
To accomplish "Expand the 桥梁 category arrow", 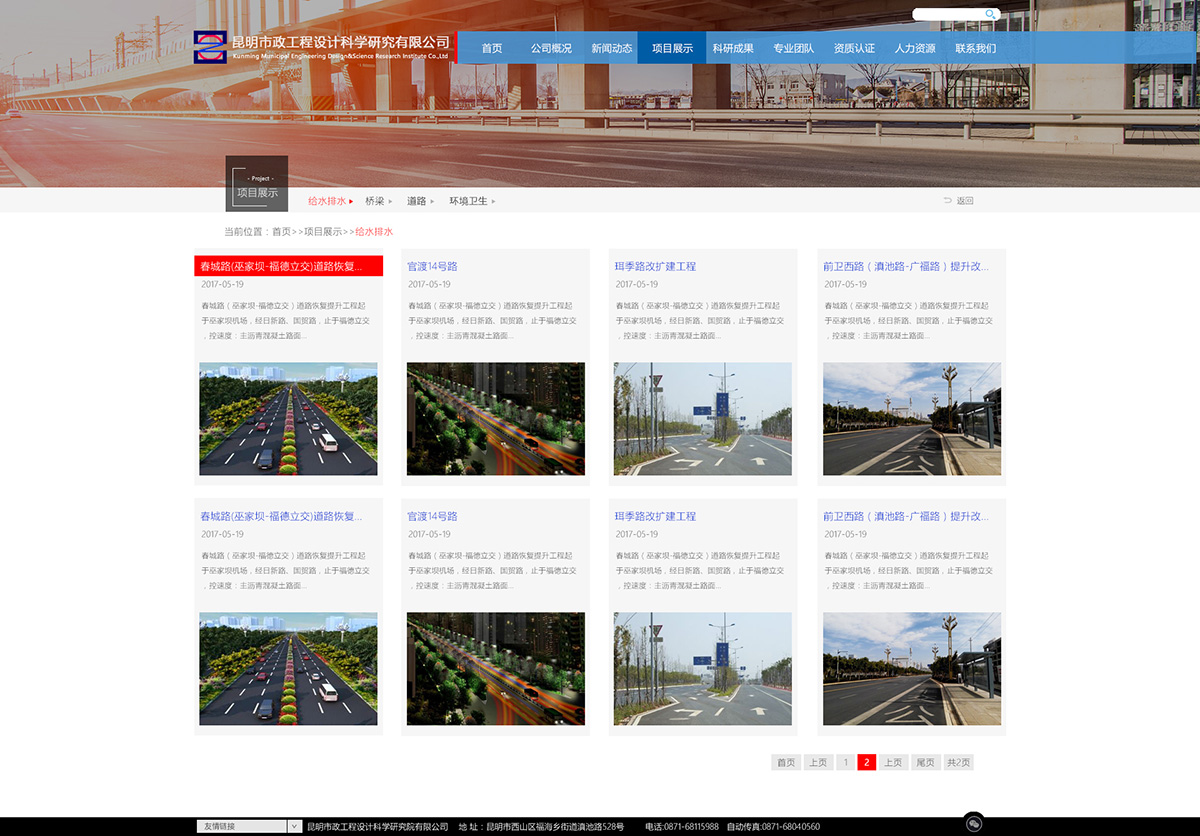I will pyautogui.click(x=390, y=202).
